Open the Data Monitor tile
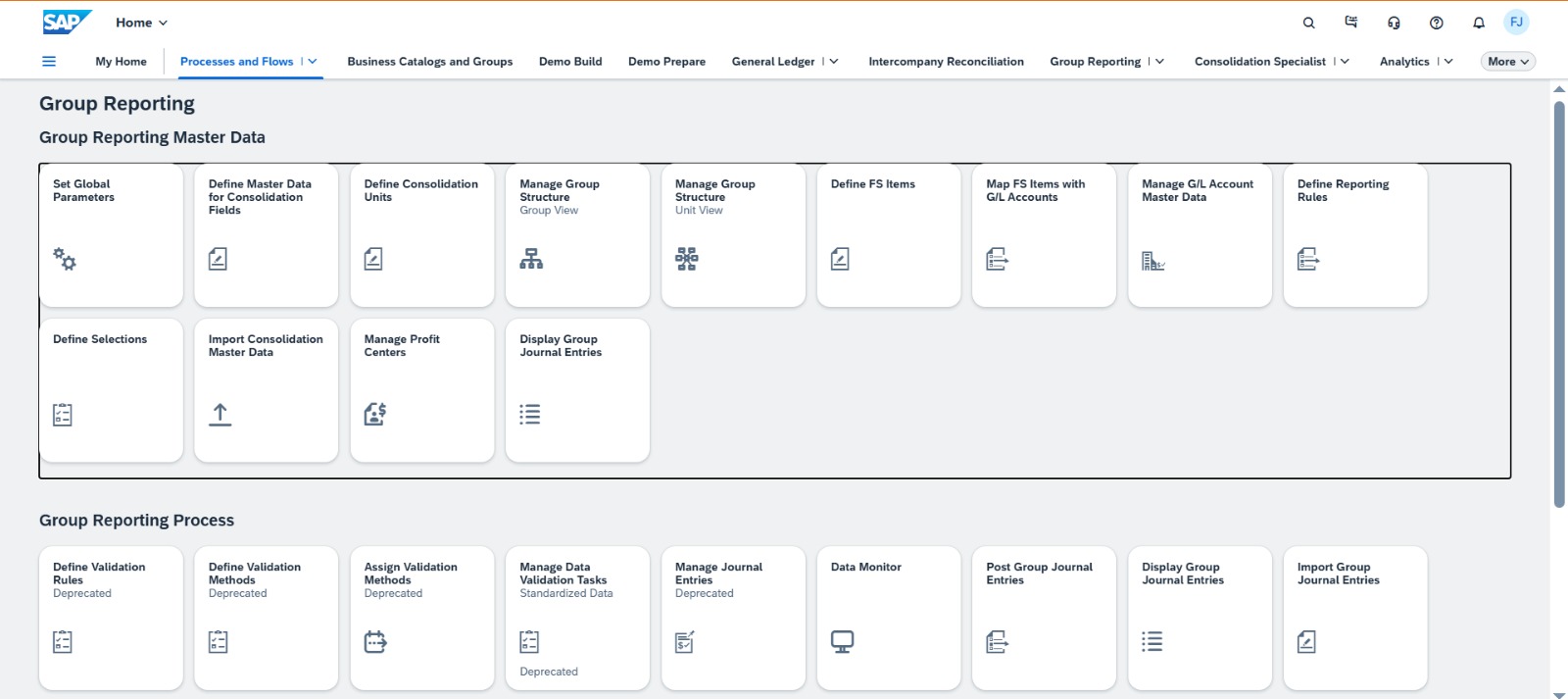 coord(888,618)
